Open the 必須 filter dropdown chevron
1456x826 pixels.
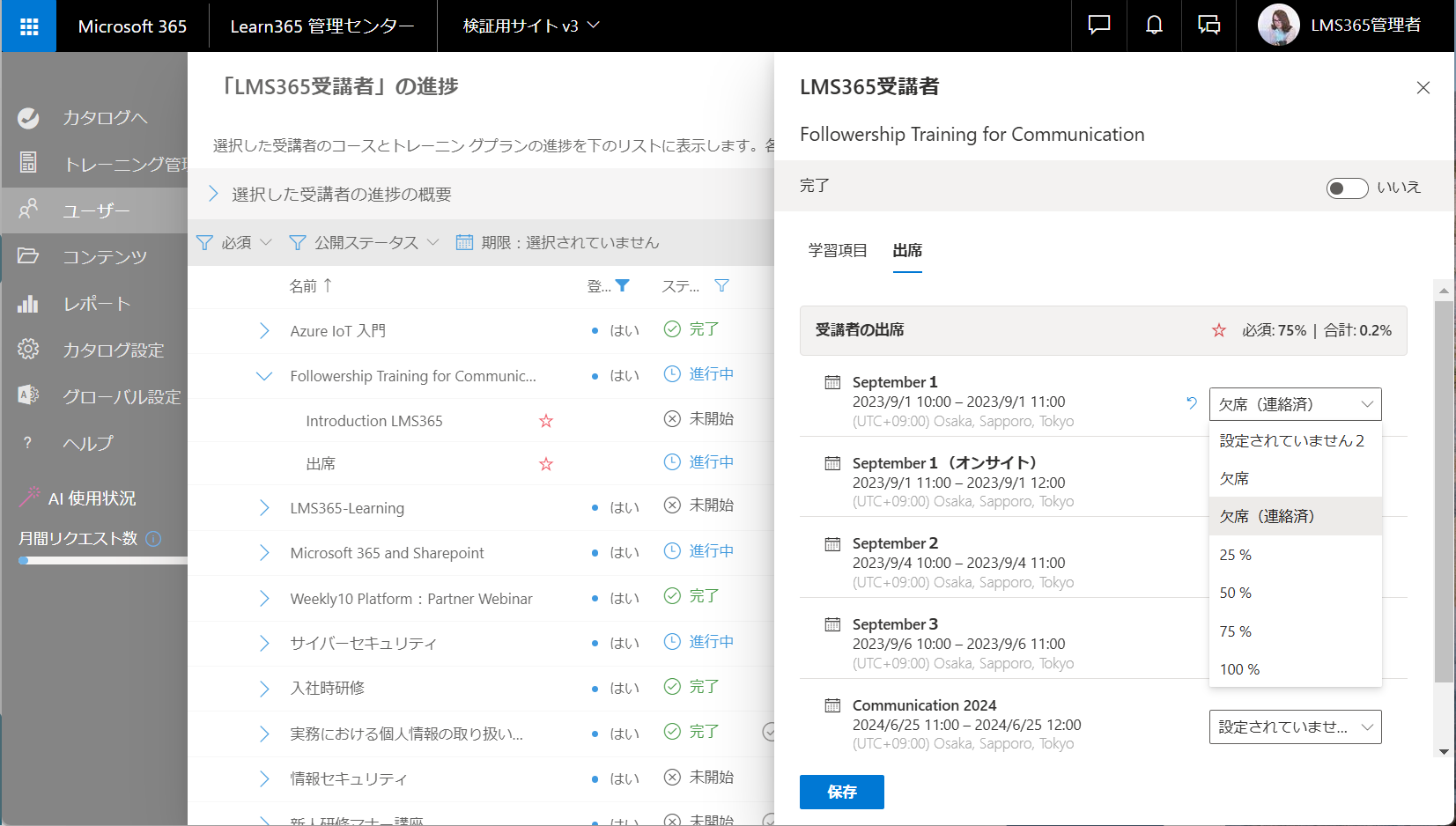click(266, 242)
